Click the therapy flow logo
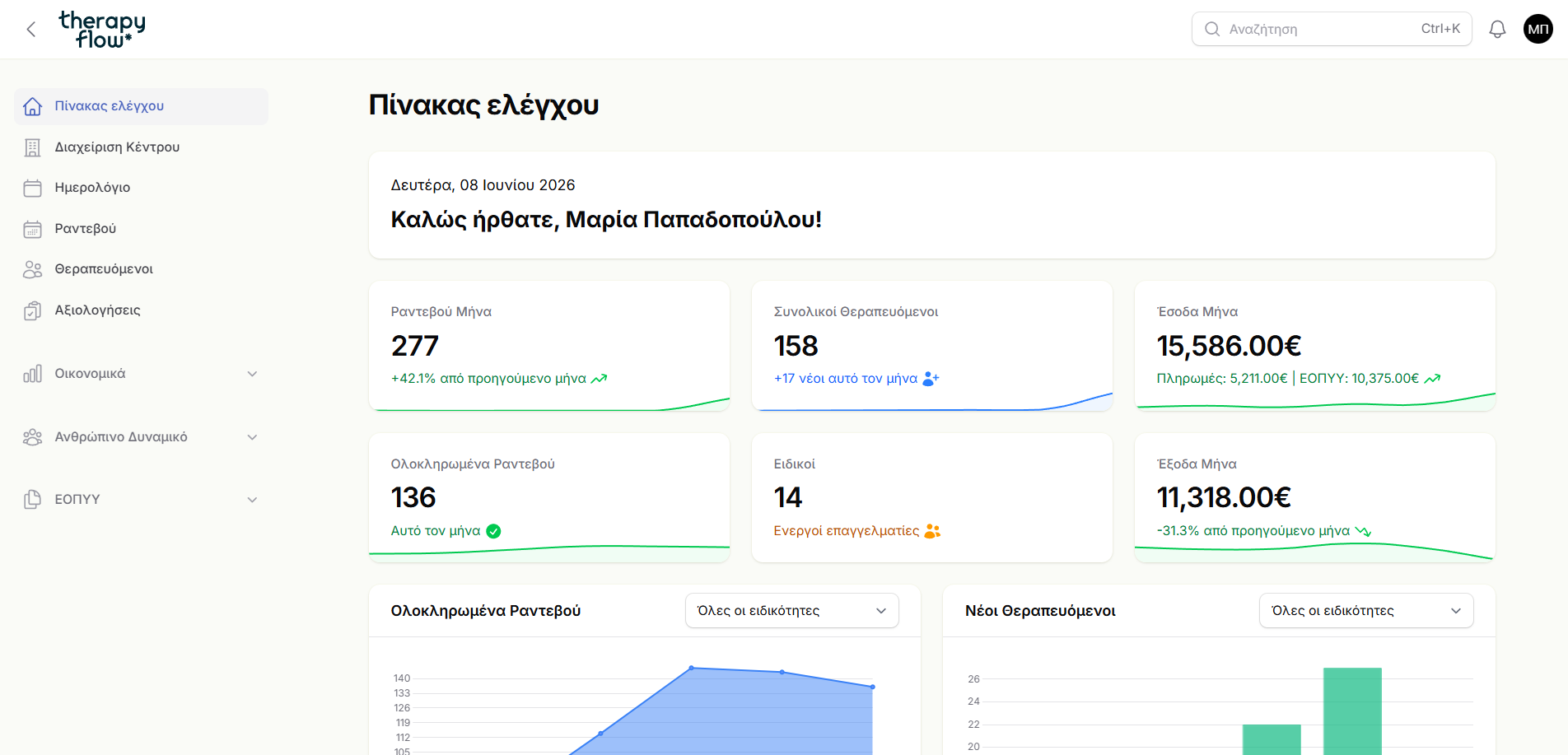The width and height of the screenshot is (1568, 755). [x=102, y=30]
